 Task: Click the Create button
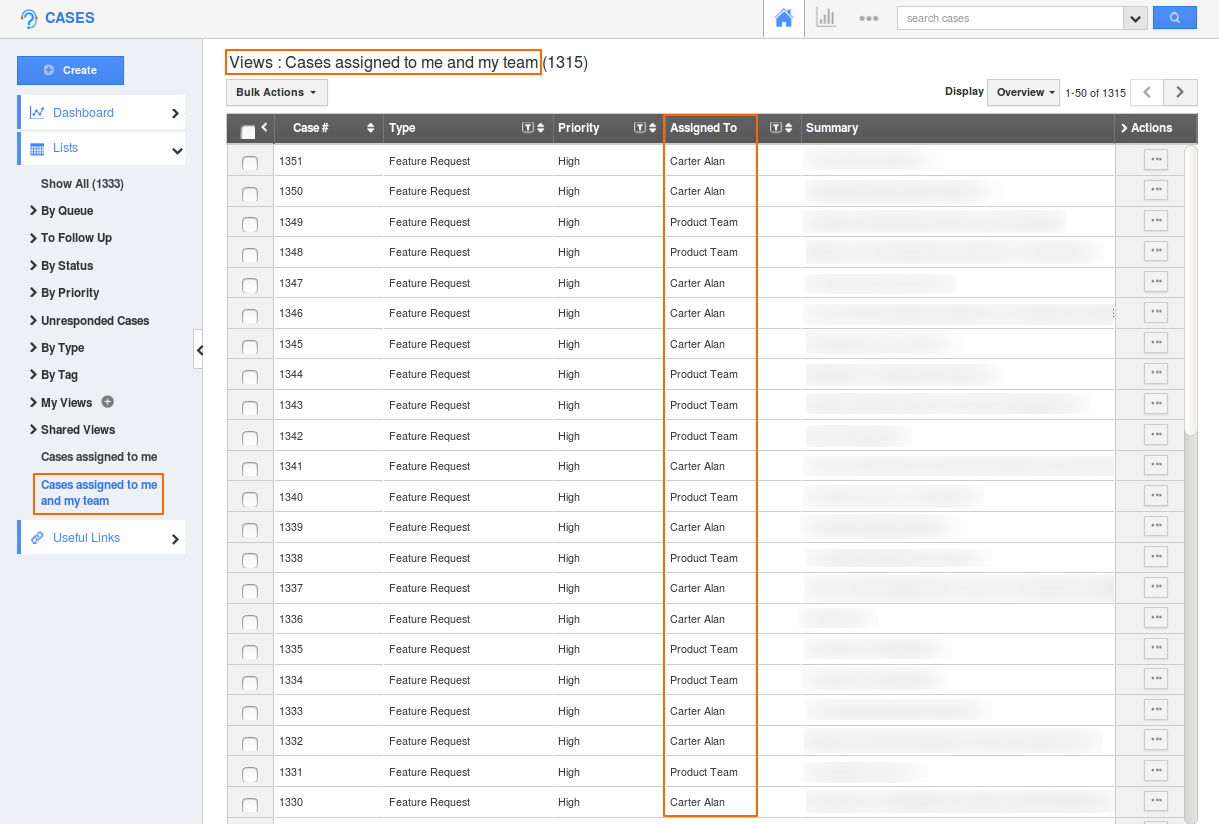[70, 70]
